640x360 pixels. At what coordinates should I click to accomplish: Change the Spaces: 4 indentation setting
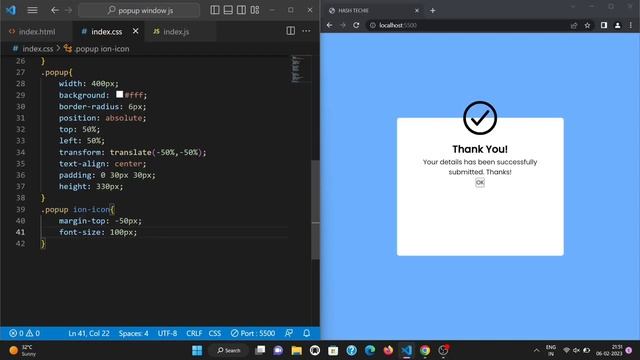(x=133, y=333)
